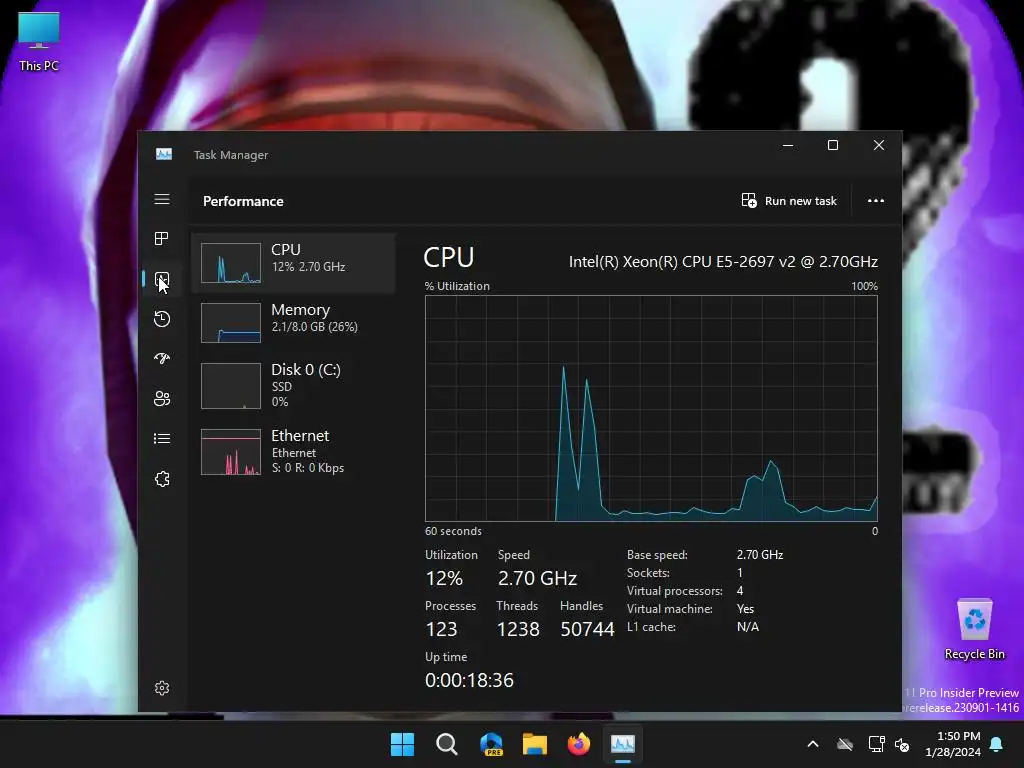Open the Startup apps page icon

pos(162,359)
